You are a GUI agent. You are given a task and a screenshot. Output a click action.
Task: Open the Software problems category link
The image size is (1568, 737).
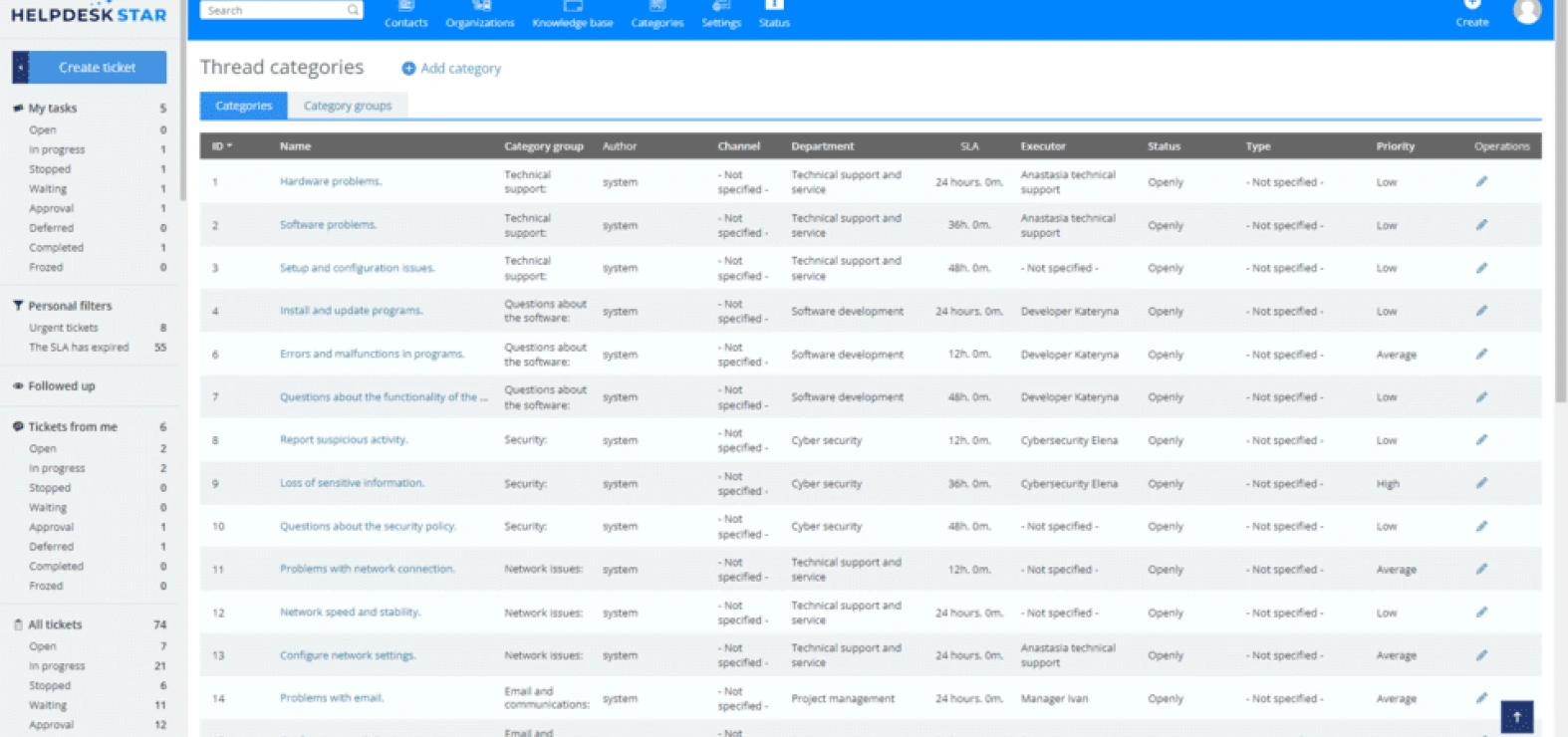pyautogui.click(x=328, y=225)
